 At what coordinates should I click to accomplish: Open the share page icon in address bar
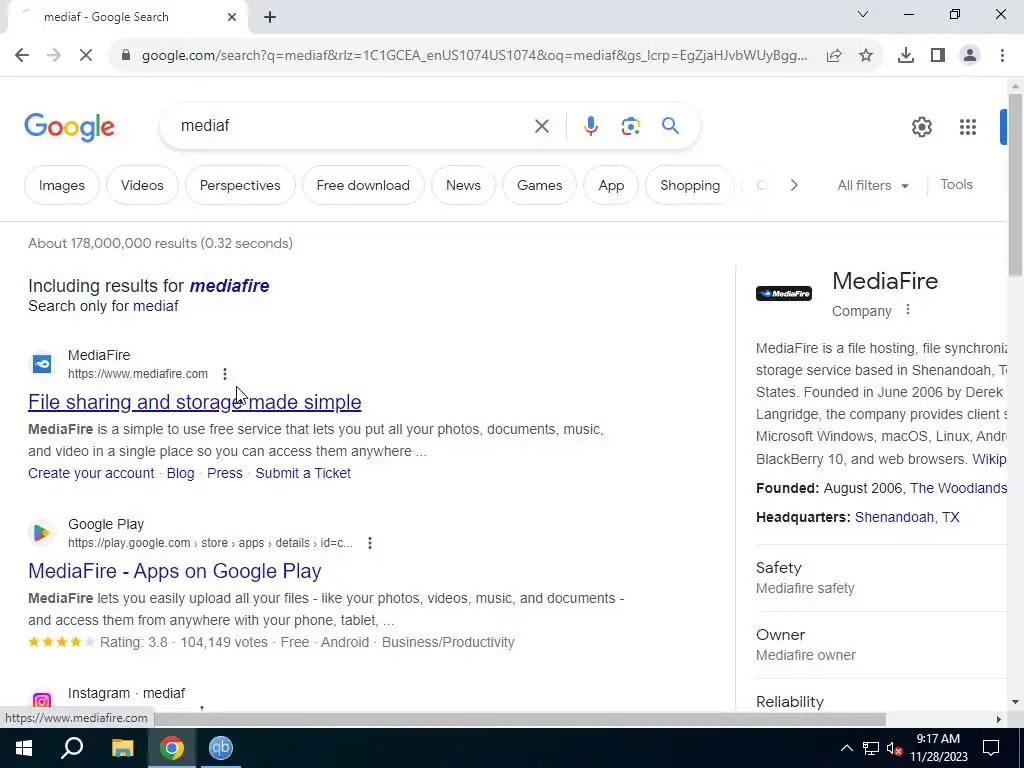[834, 56]
